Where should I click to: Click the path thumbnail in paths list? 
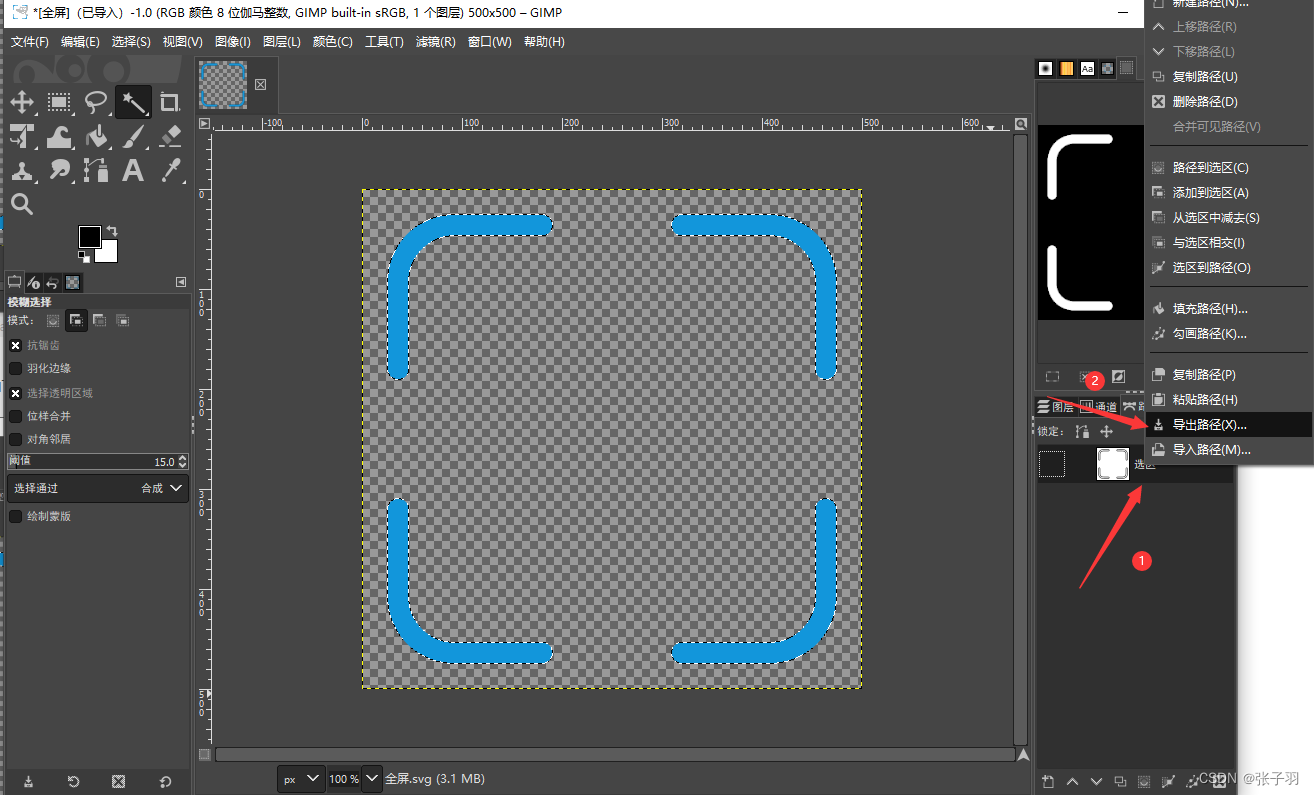(1113, 464)
